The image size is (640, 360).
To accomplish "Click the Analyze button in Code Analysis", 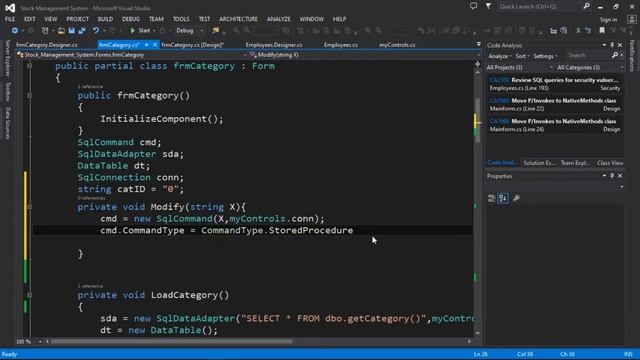I will [500, 56].
